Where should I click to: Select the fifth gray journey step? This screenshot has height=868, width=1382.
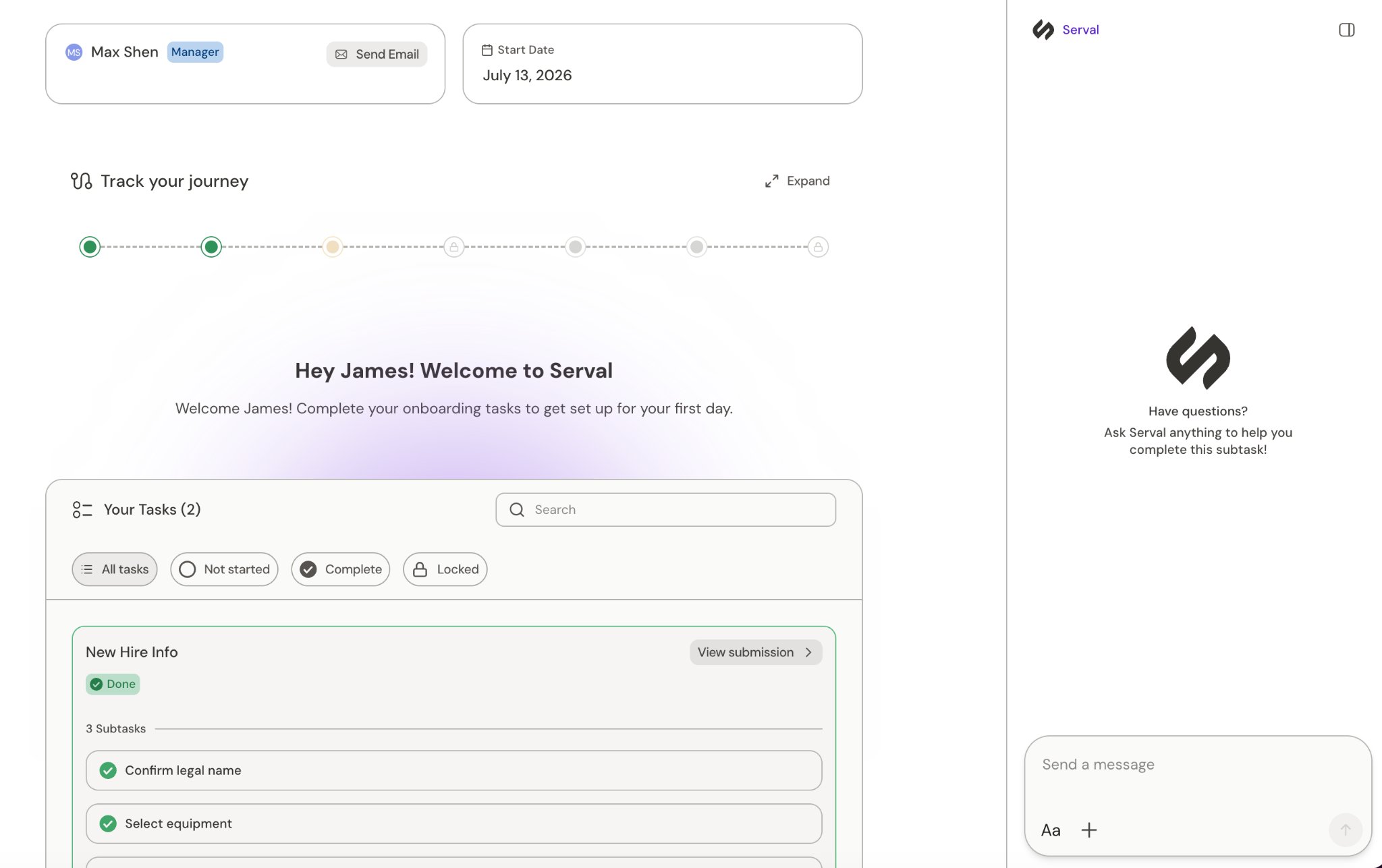coord(576,247)
